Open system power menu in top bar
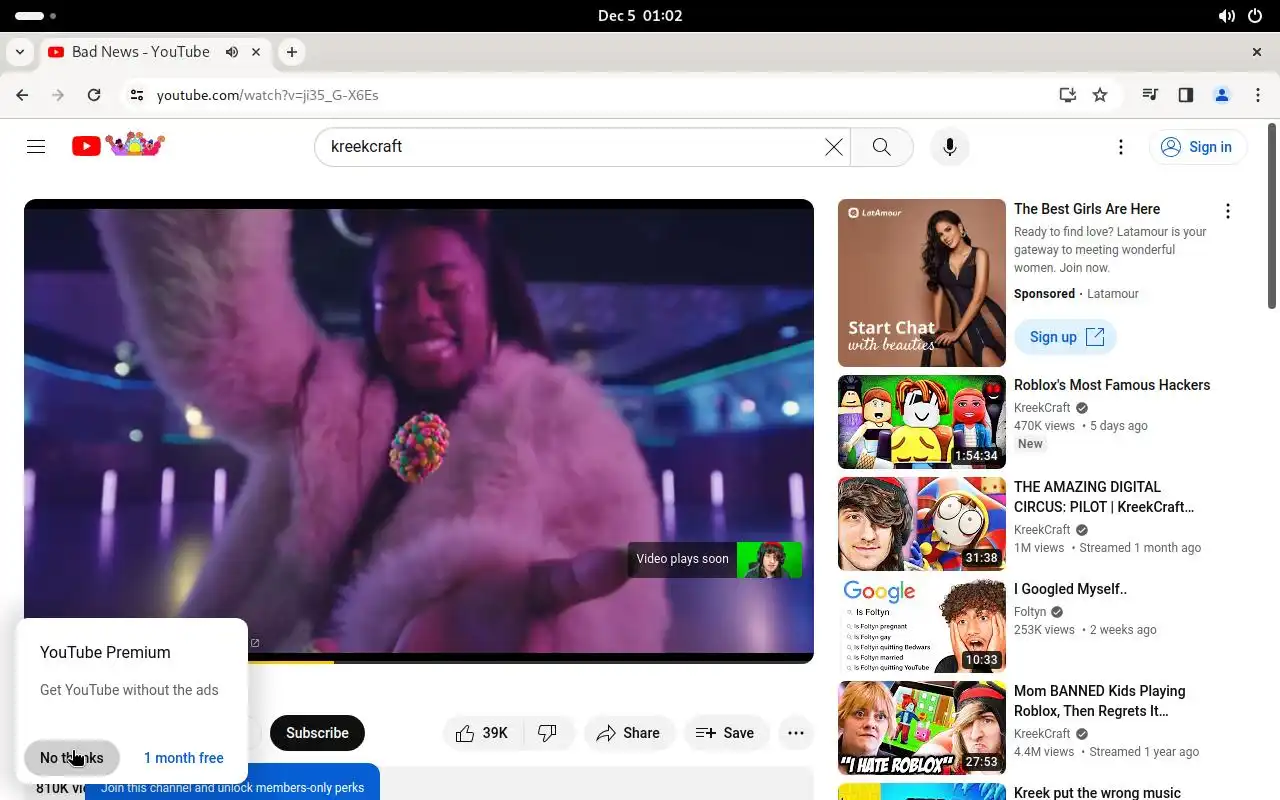 [x=1255, y=16]
